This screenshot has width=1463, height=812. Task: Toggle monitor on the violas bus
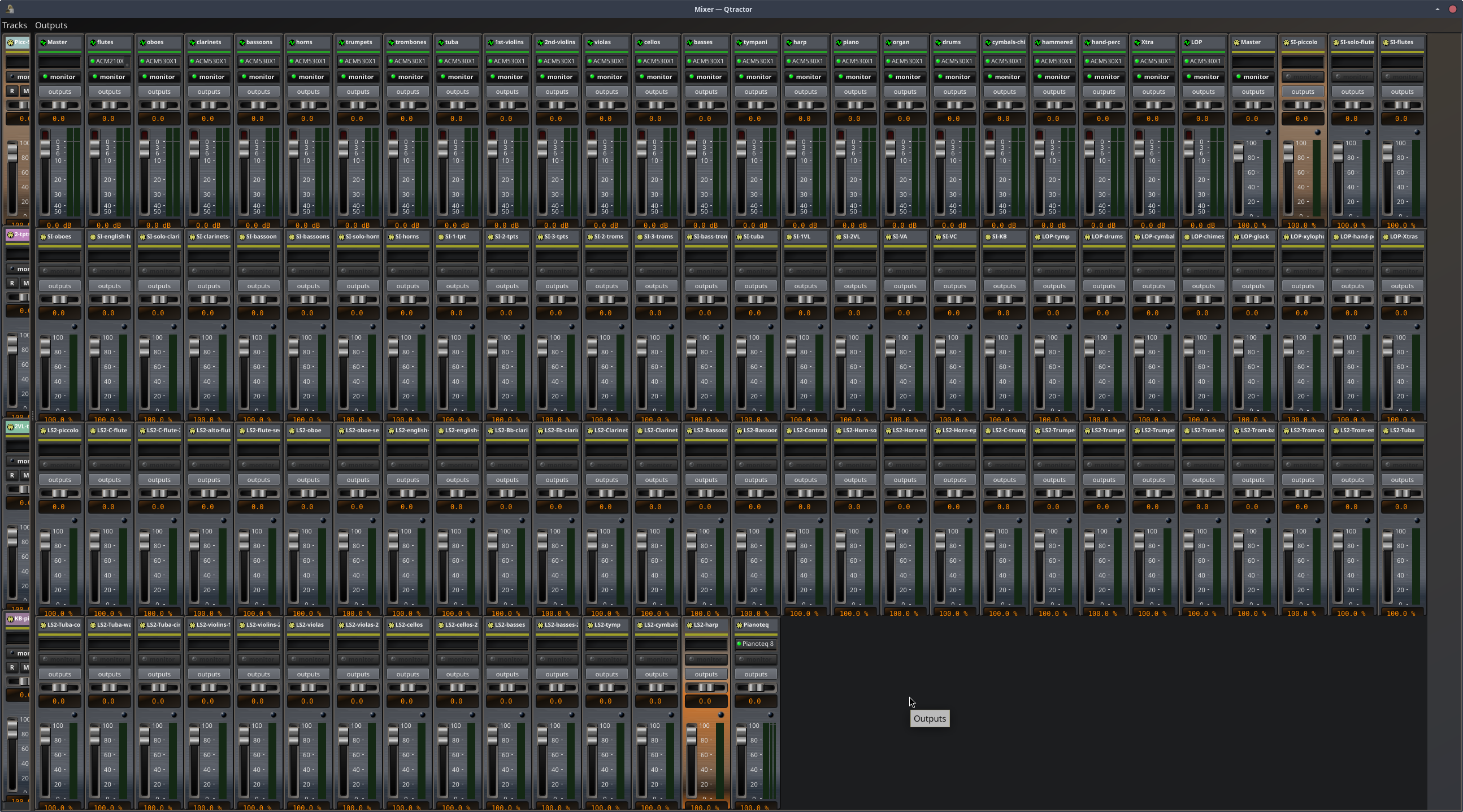(x=606, y=77)
